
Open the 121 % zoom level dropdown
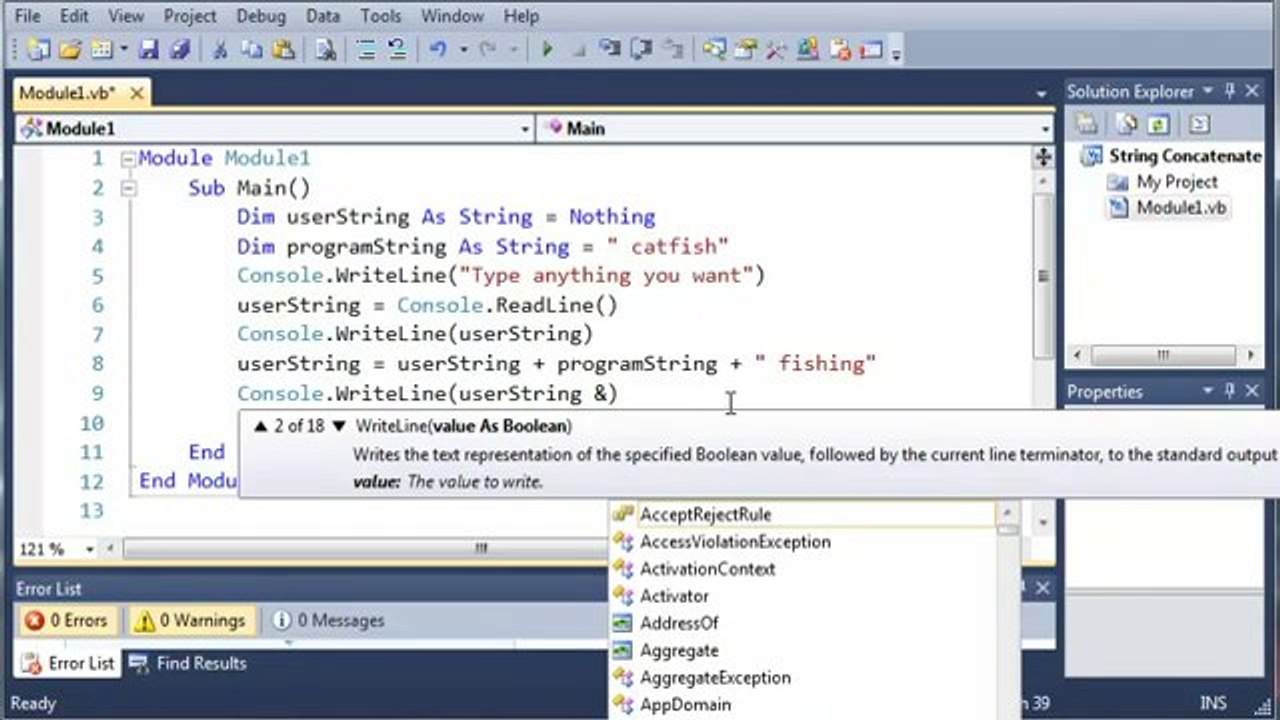[90, 549]
